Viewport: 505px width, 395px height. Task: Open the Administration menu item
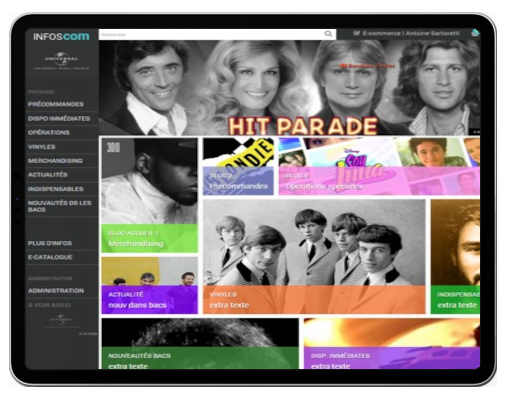point(56,290)
